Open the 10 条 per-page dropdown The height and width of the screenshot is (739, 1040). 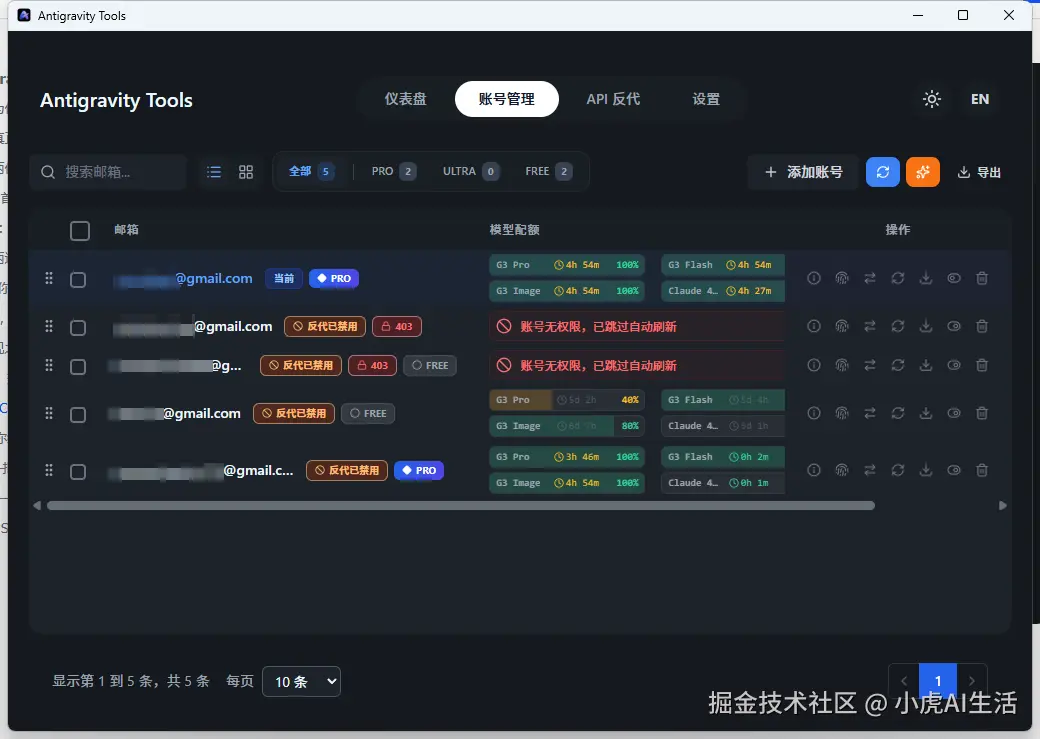click(x=302, y=681)
